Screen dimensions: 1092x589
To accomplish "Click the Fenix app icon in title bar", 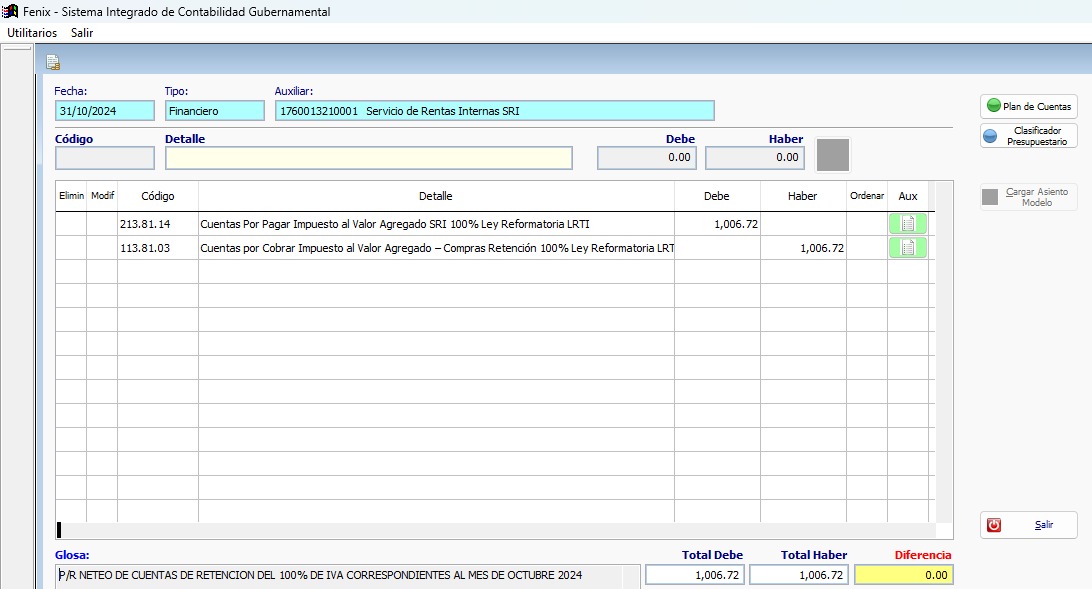I will [x=10, y=12].
